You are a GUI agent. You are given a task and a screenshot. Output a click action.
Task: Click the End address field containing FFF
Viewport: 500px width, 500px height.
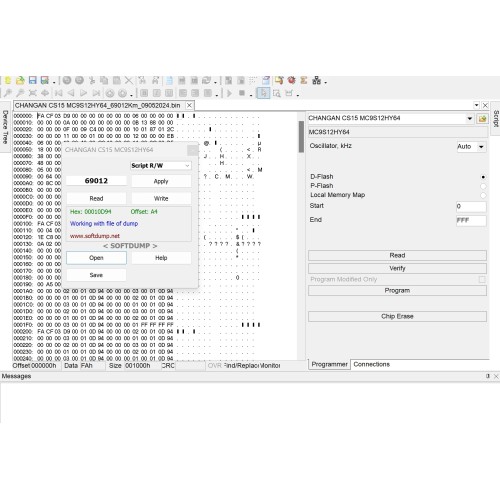[471, 220]
